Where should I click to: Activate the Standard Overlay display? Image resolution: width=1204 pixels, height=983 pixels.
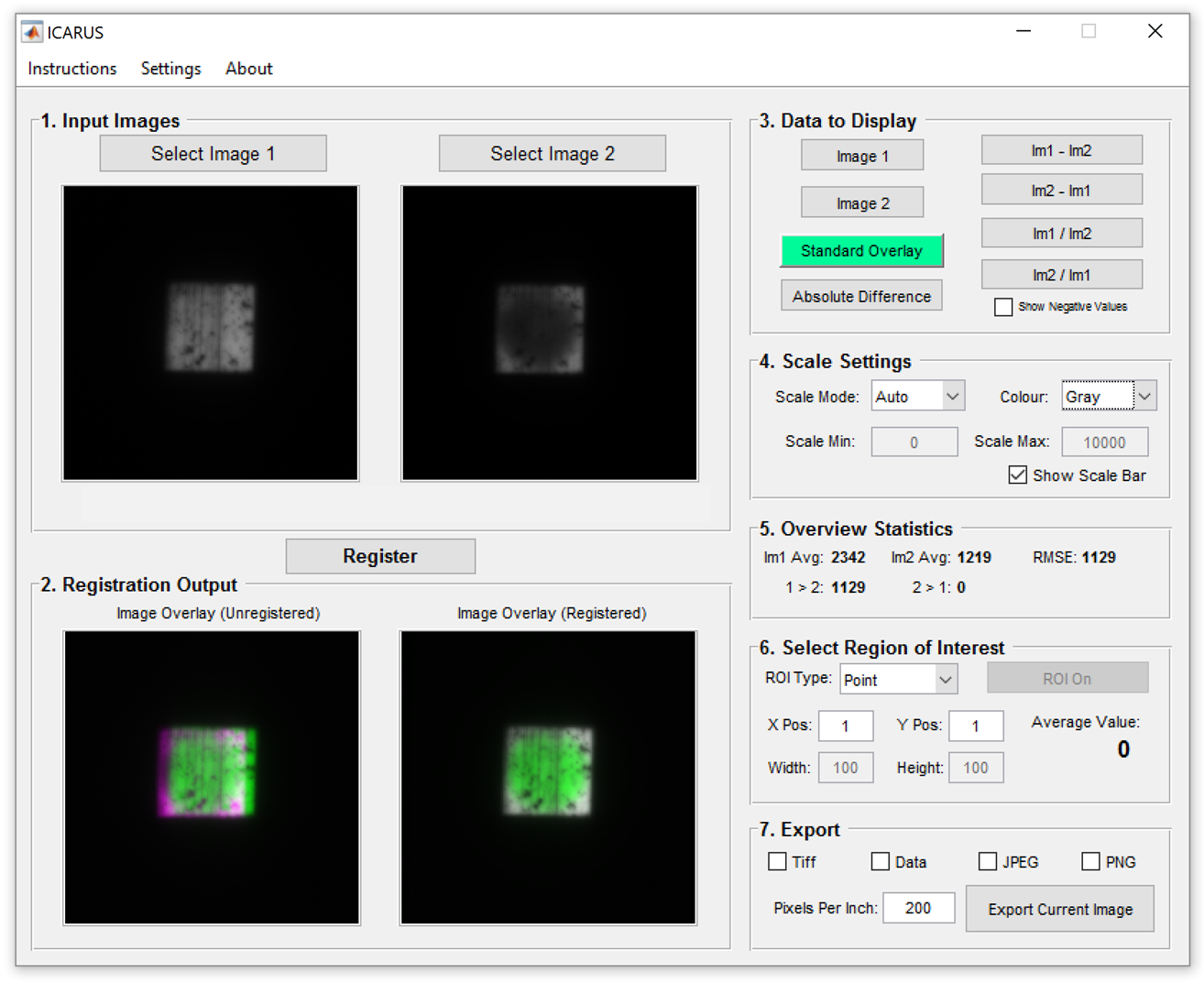[860, 251]
